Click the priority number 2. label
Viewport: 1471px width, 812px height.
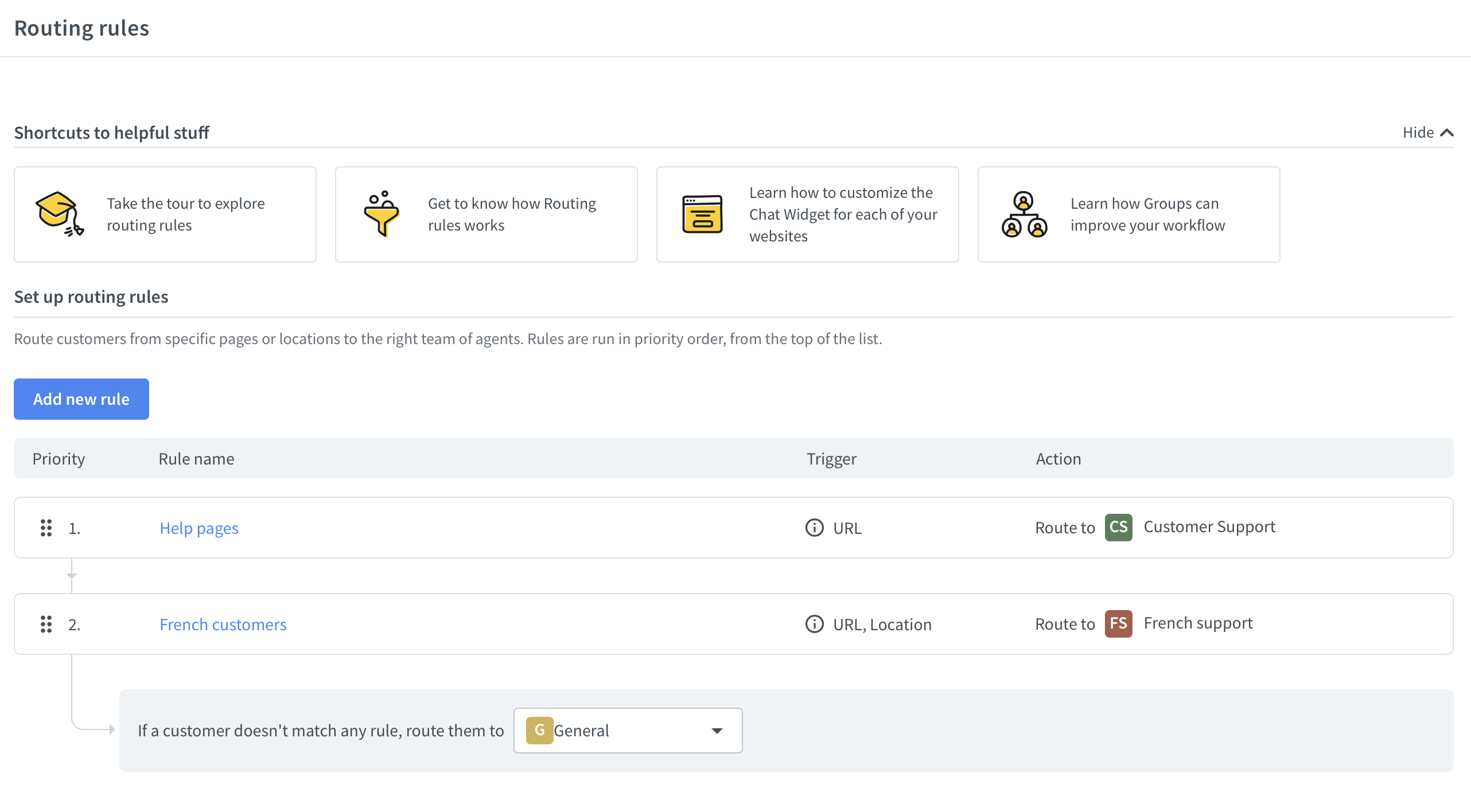point(75,624)
